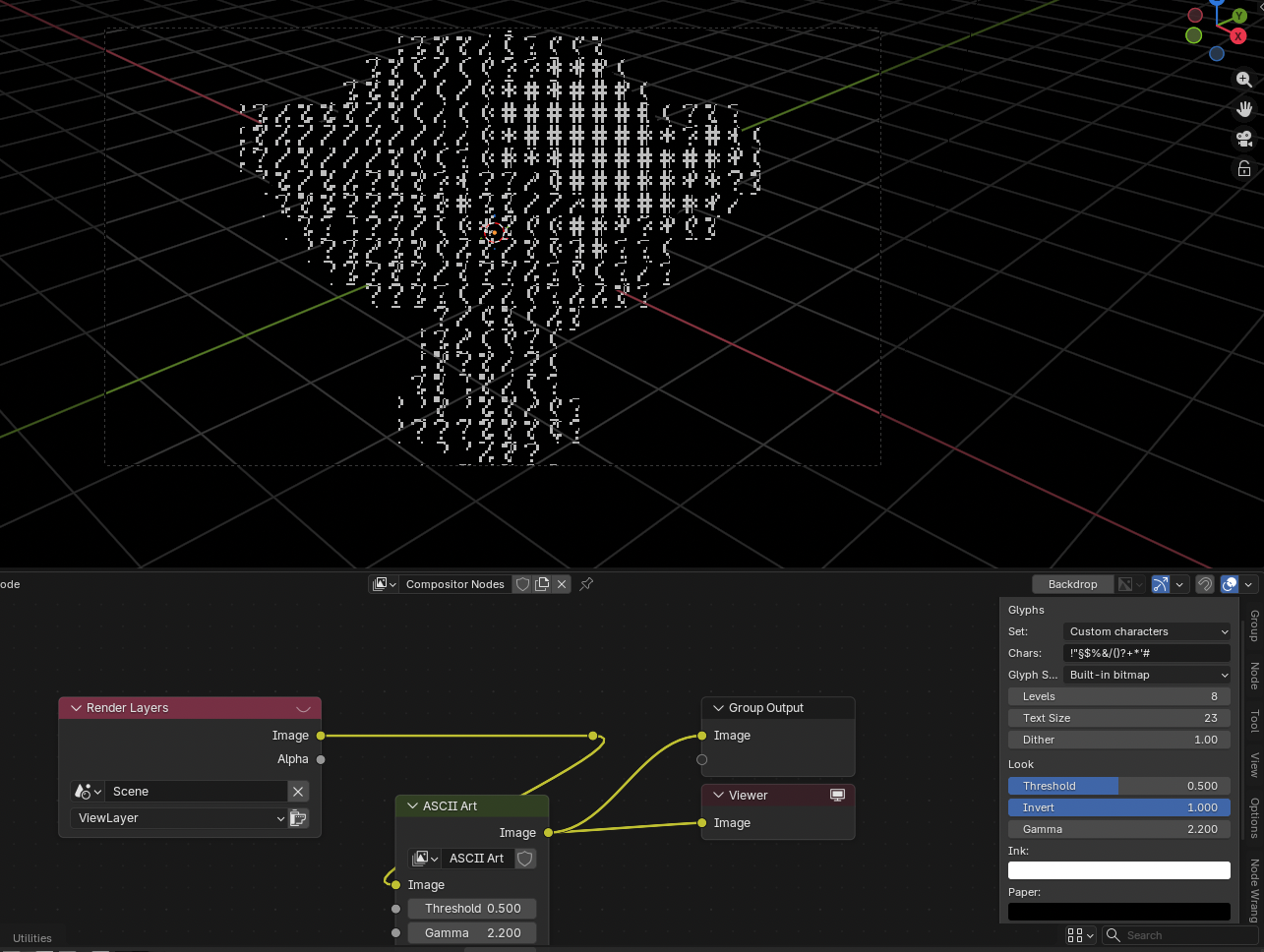The height and width of the screenshot is (952, 1264).
Task: Collapse the ASCII Art node
Action: pyautogui.click(x=412, y=806)
